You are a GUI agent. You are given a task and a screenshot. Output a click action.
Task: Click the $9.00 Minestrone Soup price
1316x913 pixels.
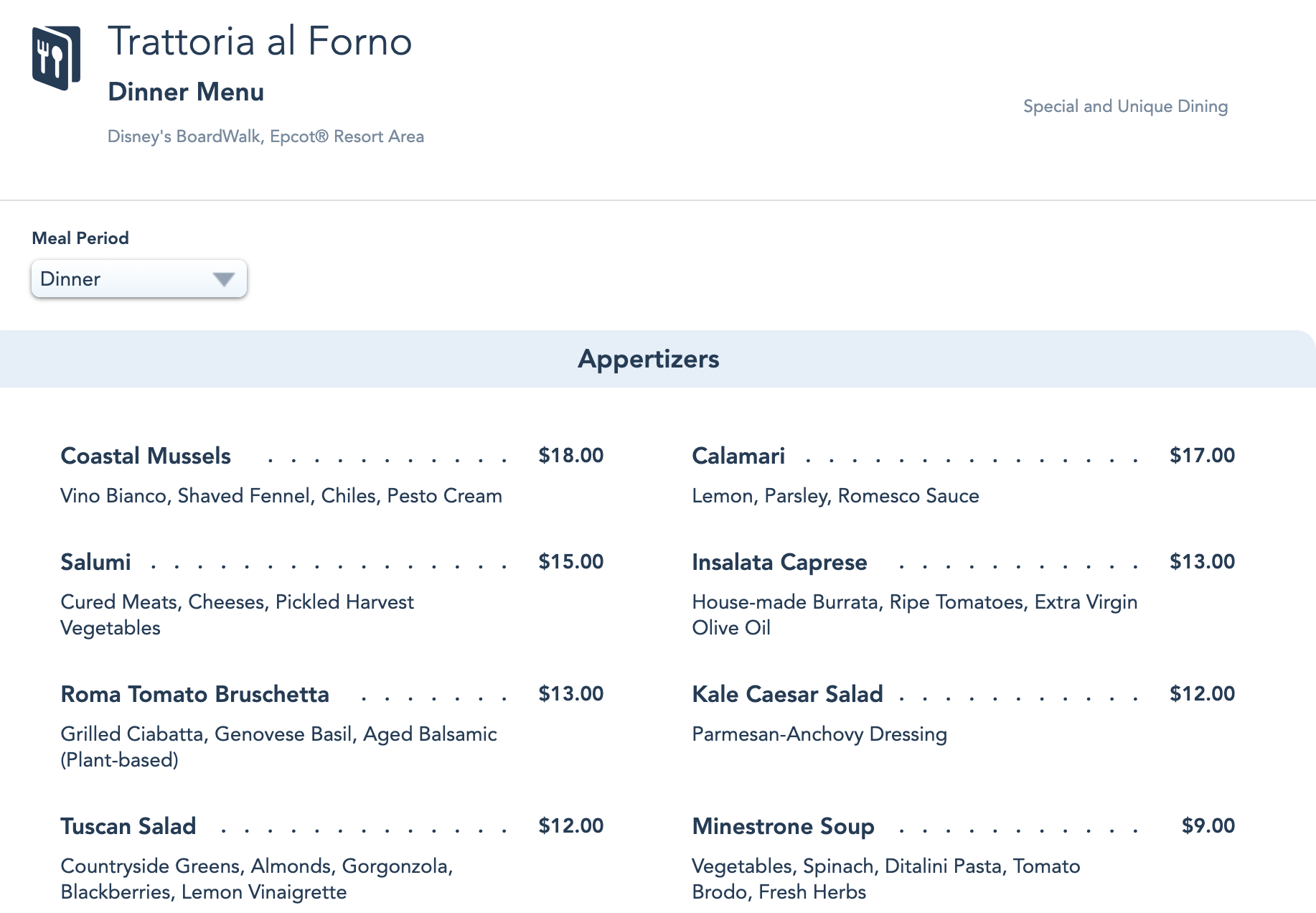pyautogui.click(x=1208, y=825)
